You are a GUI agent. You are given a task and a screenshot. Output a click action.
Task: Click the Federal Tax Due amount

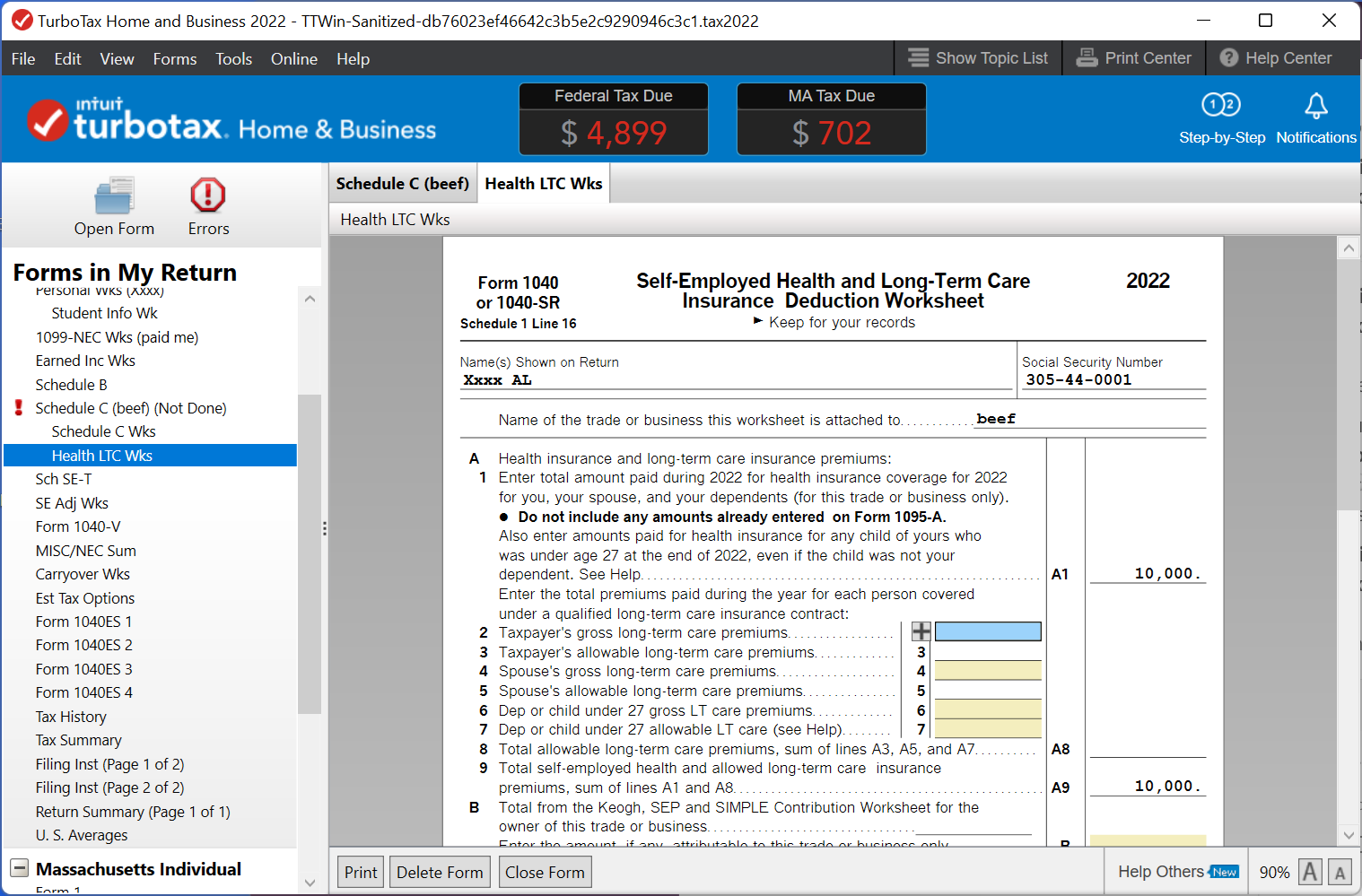pyautogui.click(x=614, y=133)
